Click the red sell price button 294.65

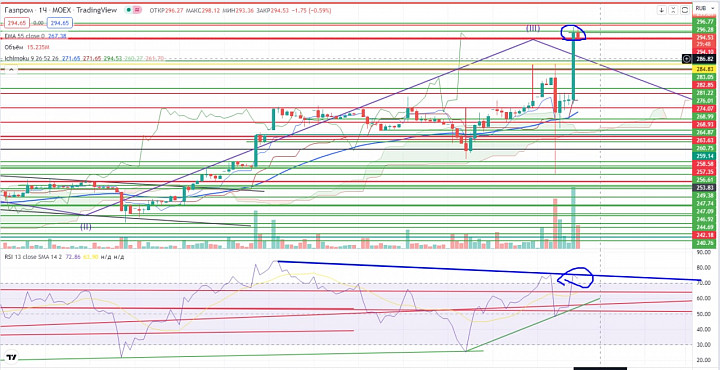17,22
